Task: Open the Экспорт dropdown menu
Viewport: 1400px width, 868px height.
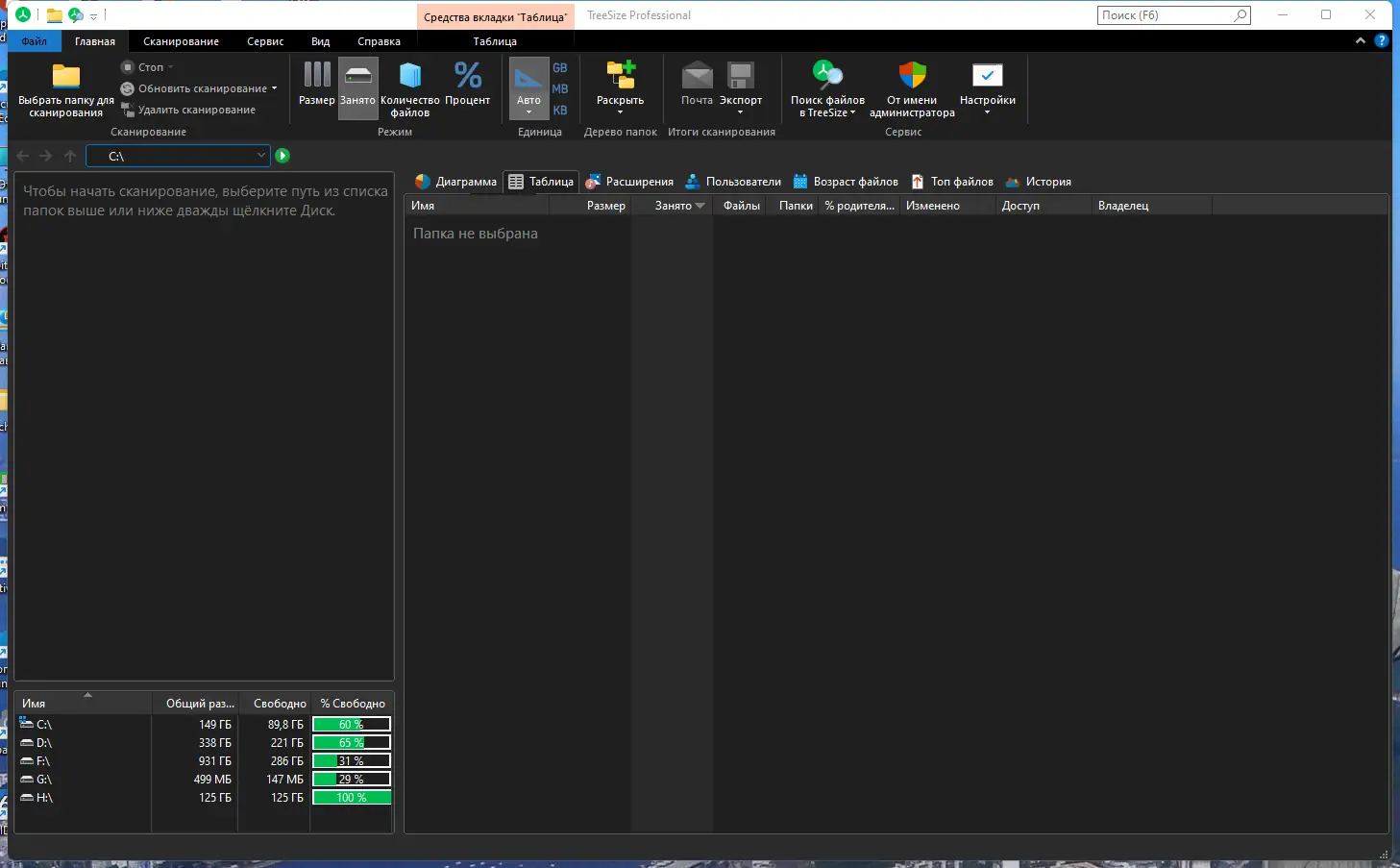Action: click(x=740, y=89)
